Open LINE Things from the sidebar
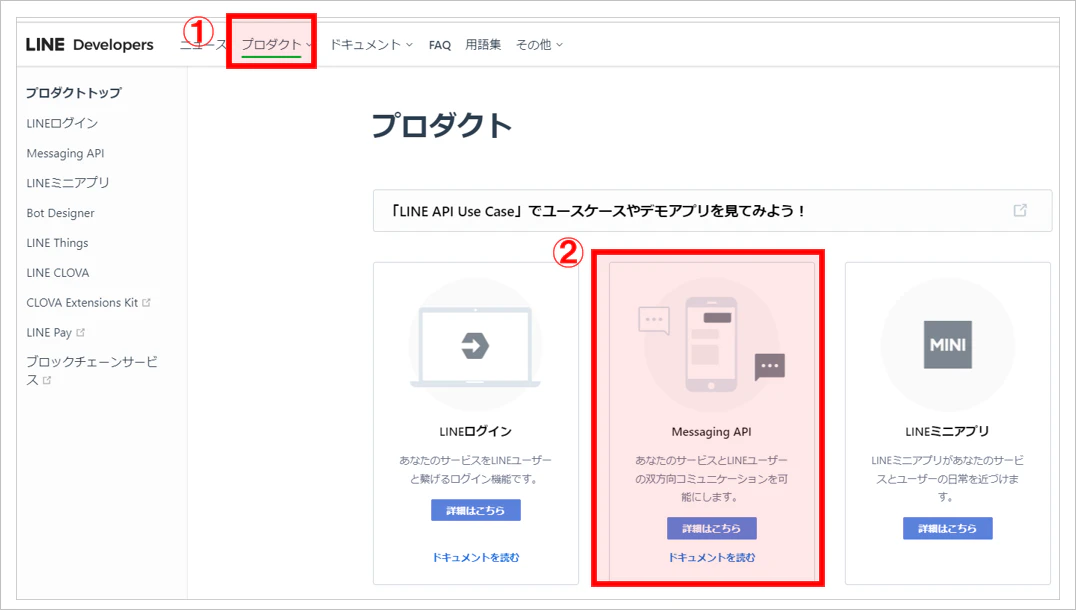Screen dimensions: 1076x610 tap(58, 243)
